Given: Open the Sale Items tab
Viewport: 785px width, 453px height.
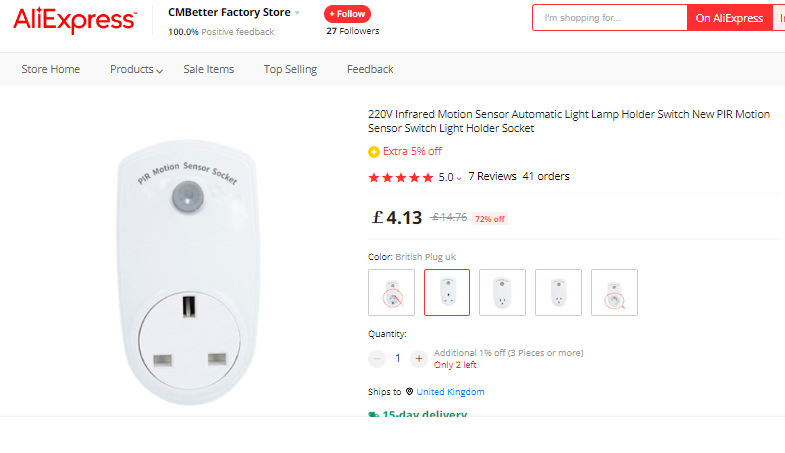Looking at the screenshot, I should tap(208, 69).
